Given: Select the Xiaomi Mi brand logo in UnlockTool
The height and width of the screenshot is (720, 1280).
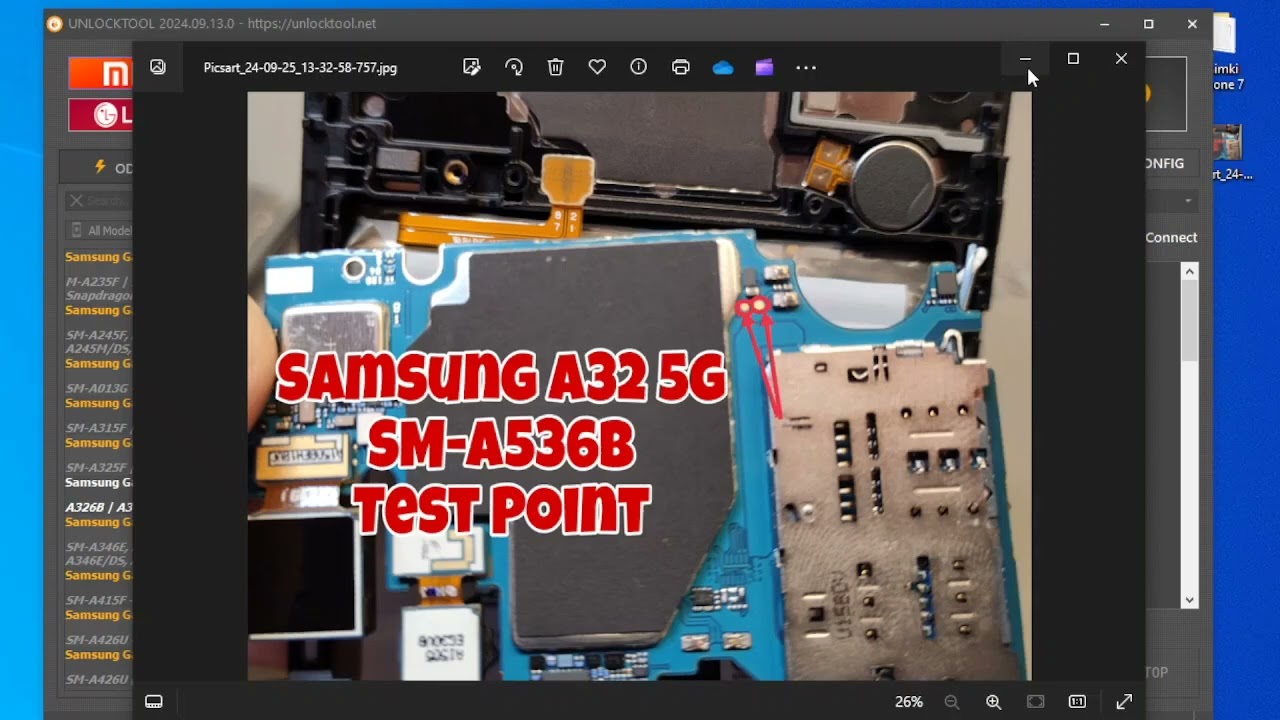Looking at the screenshot, I should [100, 74].
